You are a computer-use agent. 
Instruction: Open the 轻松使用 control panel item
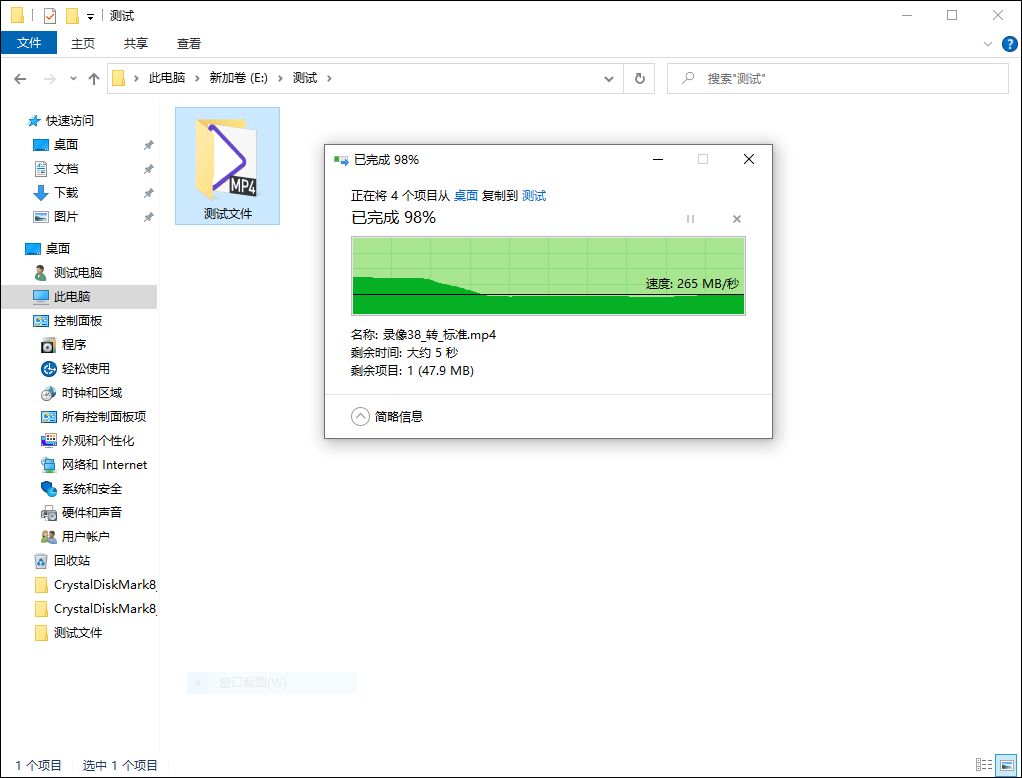pos(85,369)
